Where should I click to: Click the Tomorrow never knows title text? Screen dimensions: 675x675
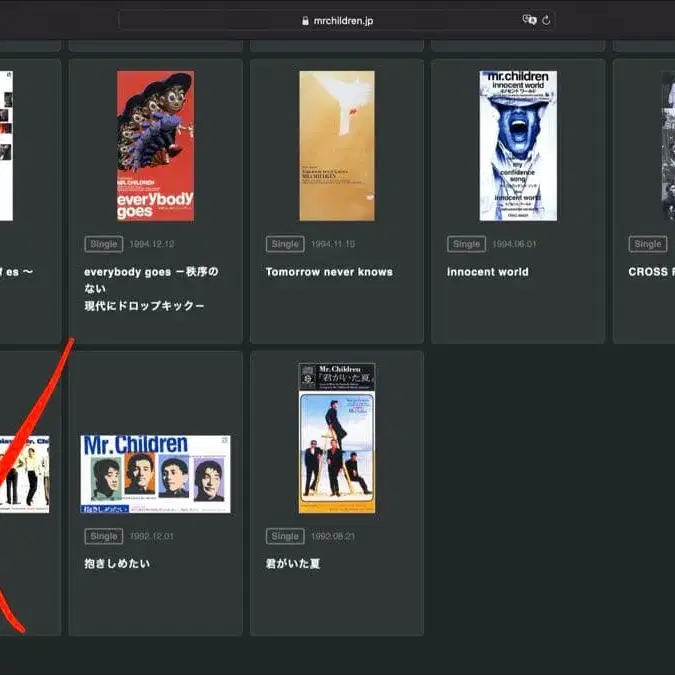click(329, 272)
